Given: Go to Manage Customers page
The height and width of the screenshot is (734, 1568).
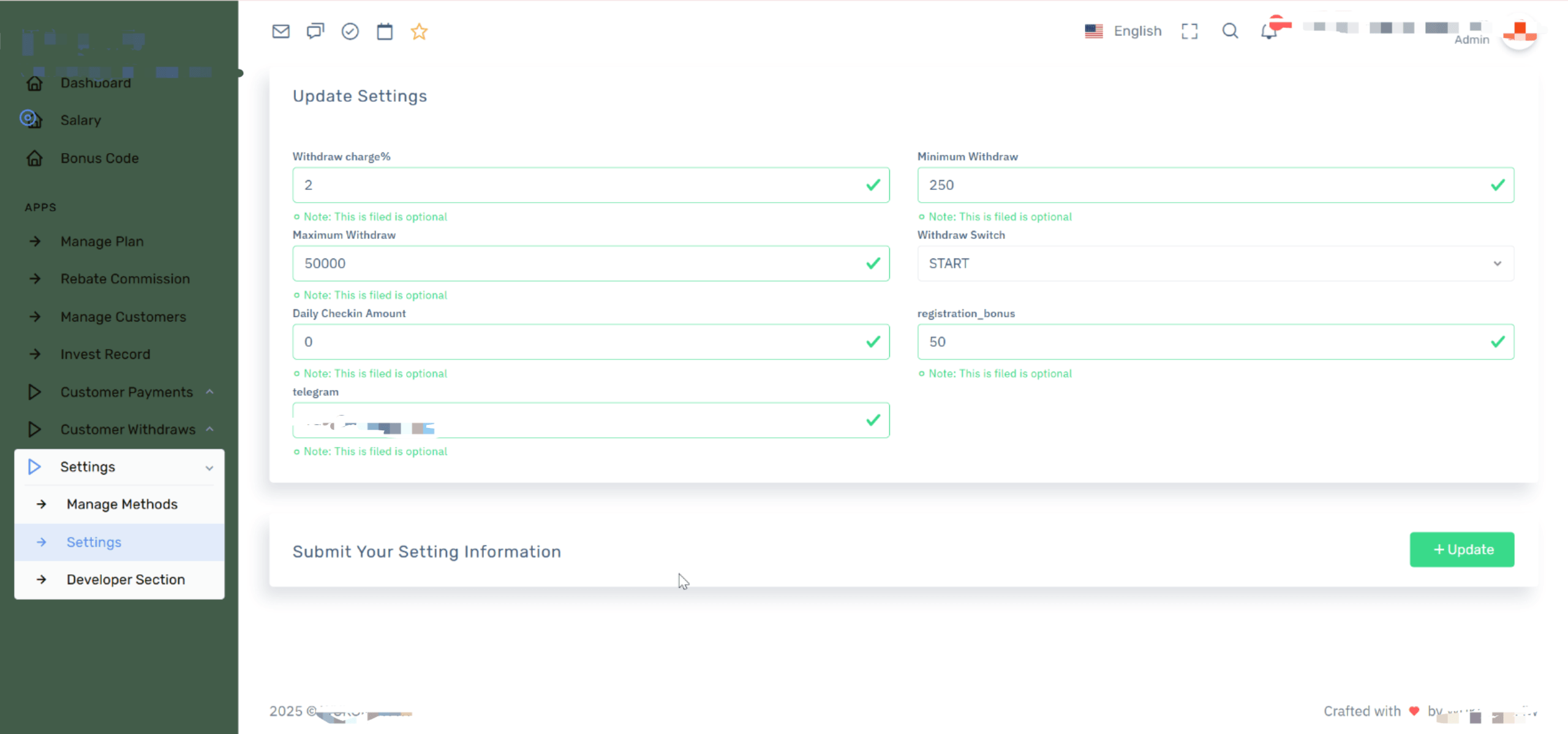Looking at the screenshot, I should 123,316.
